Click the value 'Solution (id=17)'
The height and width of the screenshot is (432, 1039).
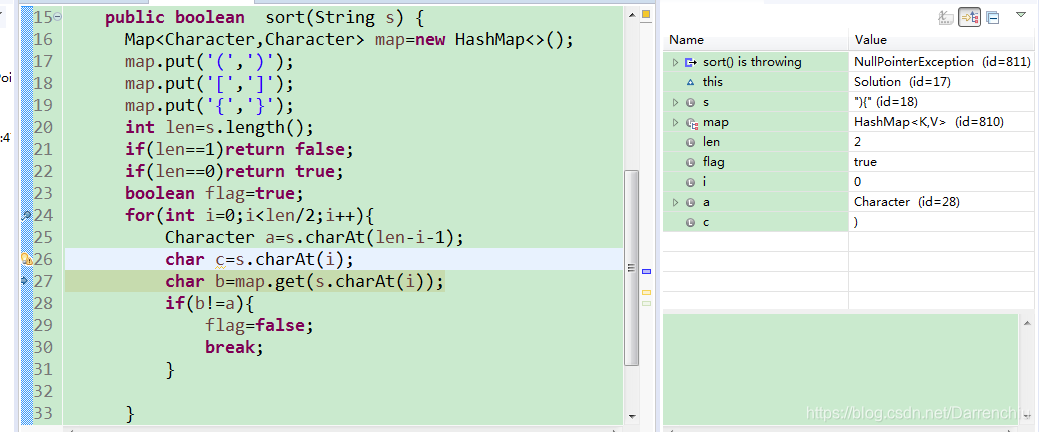902,82
